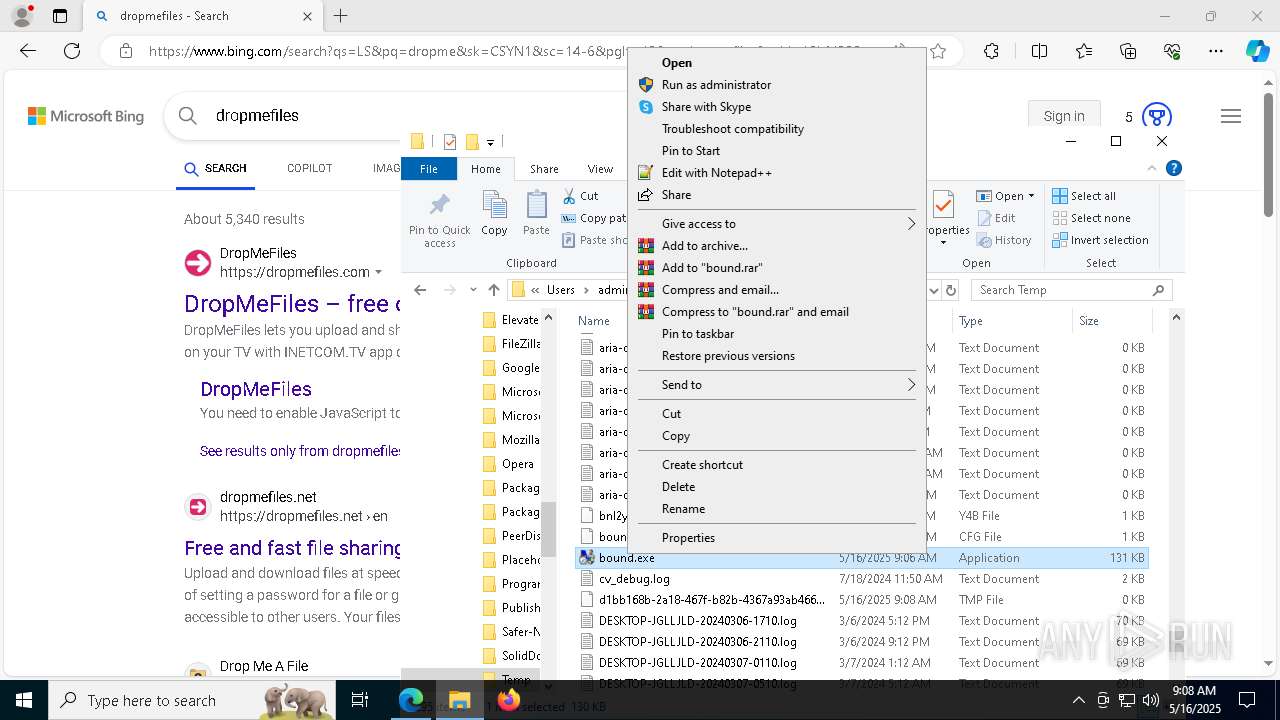Click Select none in the ribbon

(1091, 218)
